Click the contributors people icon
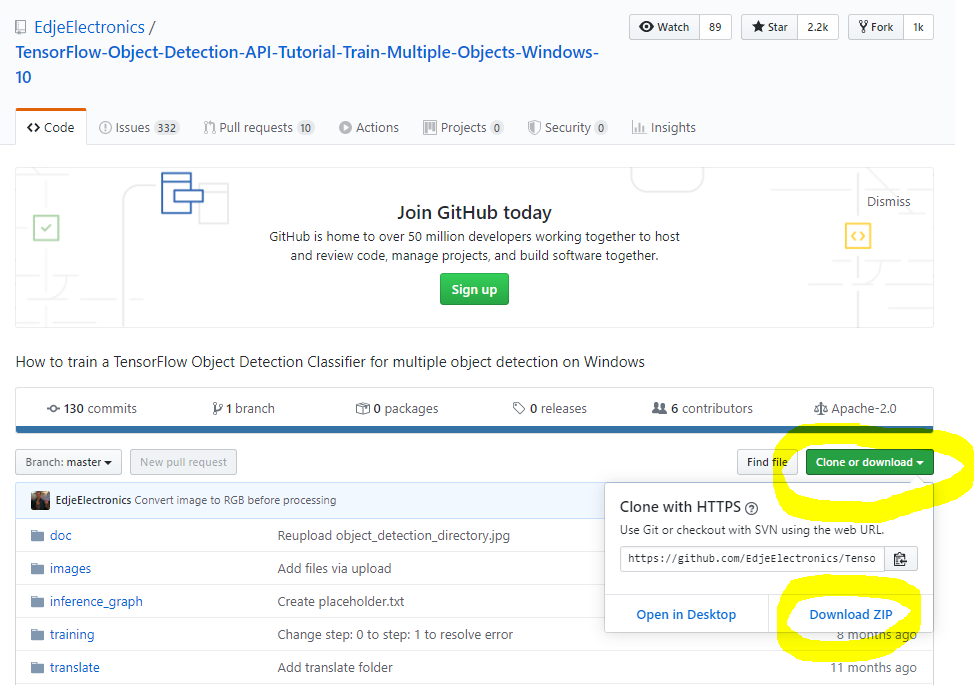The width and height of the screenshot is (974, 685). pyautogui.click(x=659, y=408)
